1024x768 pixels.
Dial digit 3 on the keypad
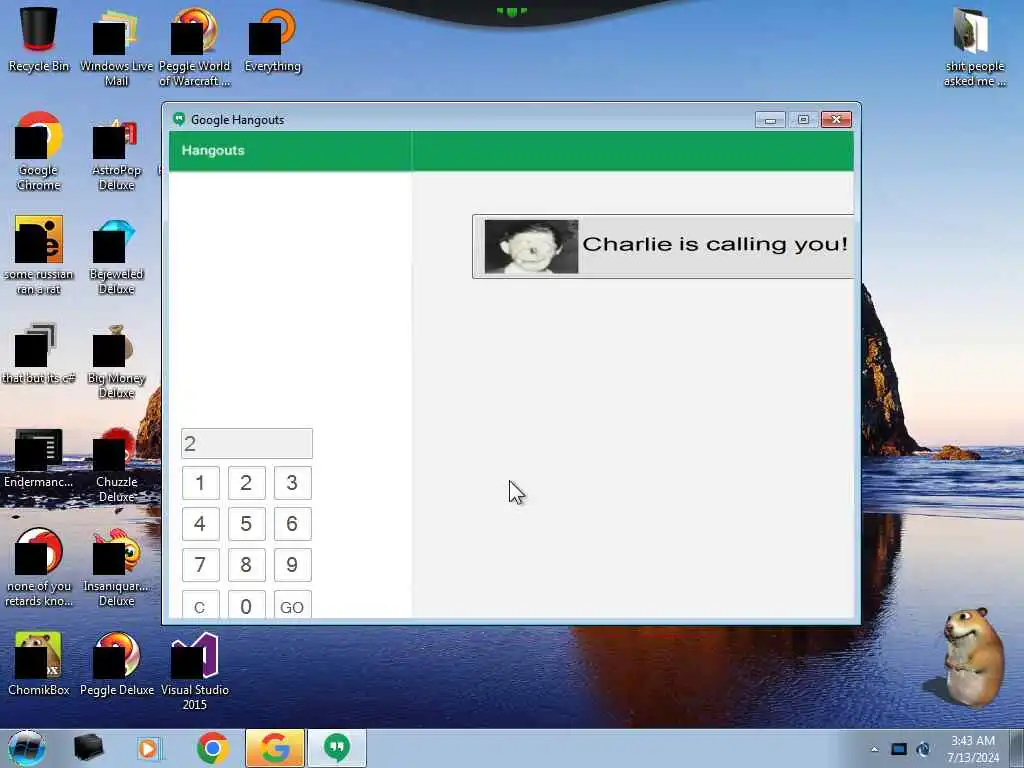coord(293,483)
